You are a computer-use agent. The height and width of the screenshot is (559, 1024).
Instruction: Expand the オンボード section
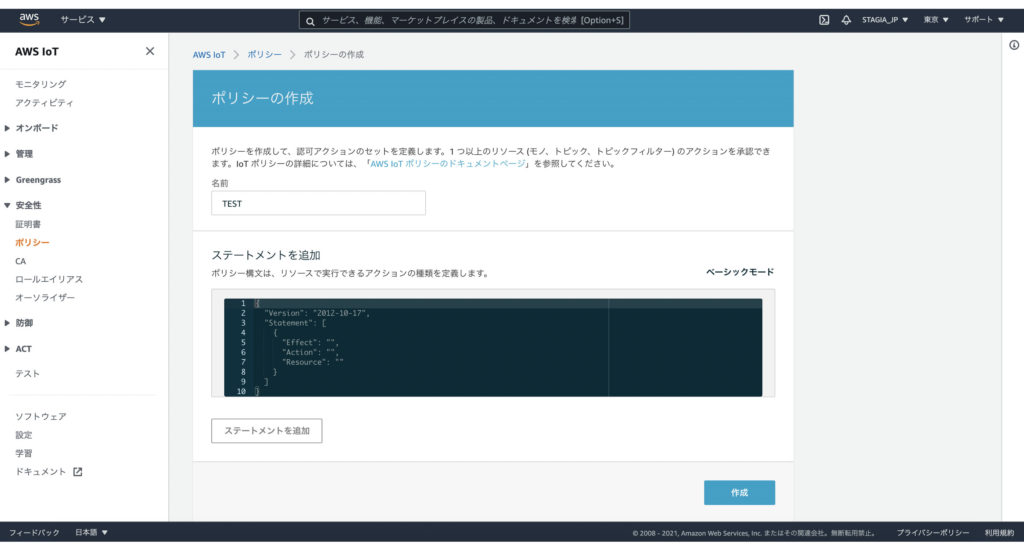36,128
